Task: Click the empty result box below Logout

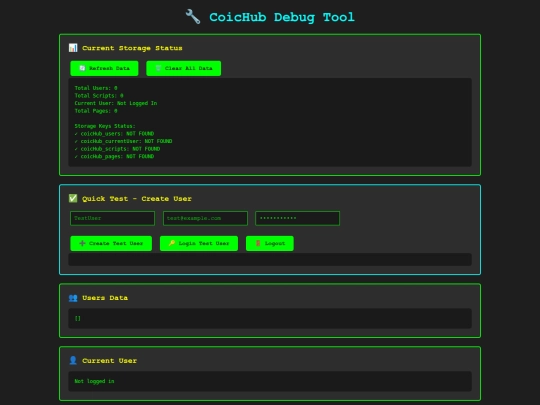Action: tap(270, 259)
